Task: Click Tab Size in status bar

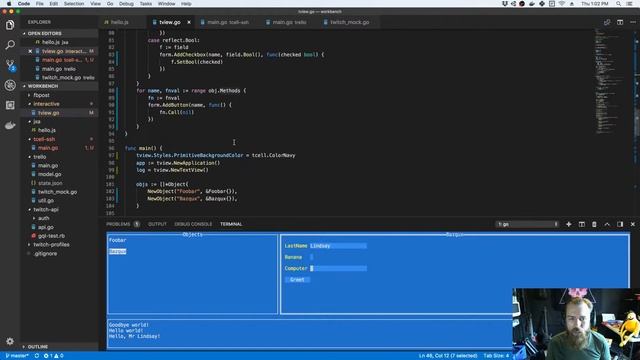Action: point(496,356)
